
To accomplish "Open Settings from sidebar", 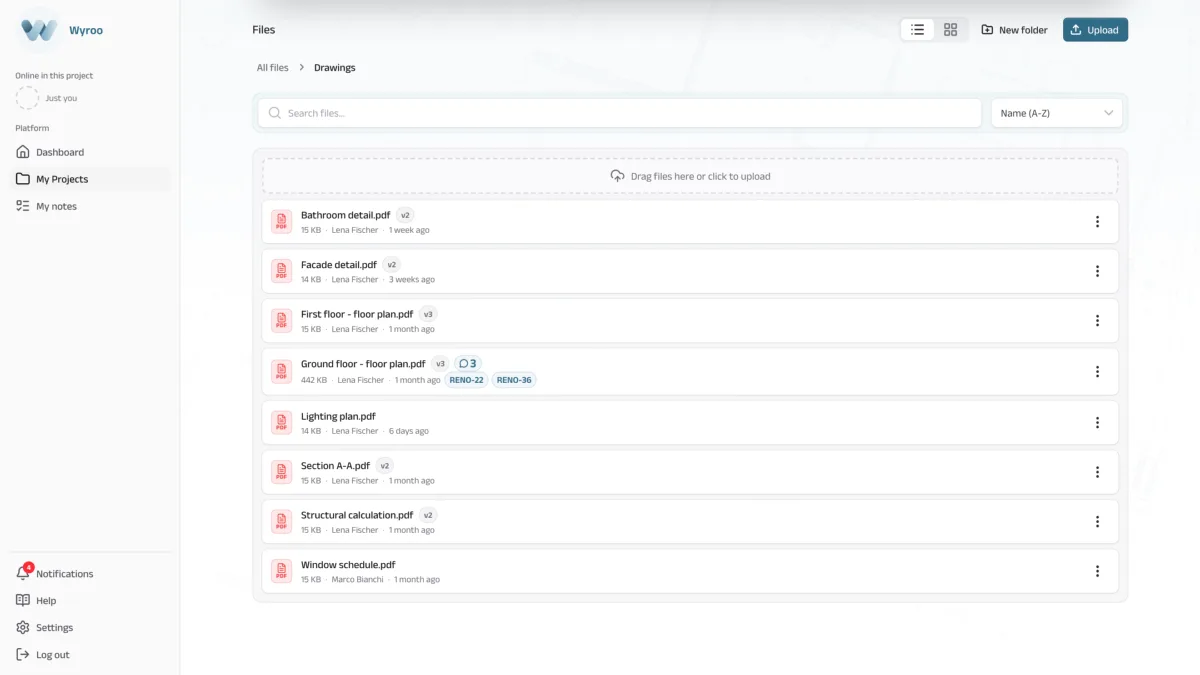I will (54, 628).
